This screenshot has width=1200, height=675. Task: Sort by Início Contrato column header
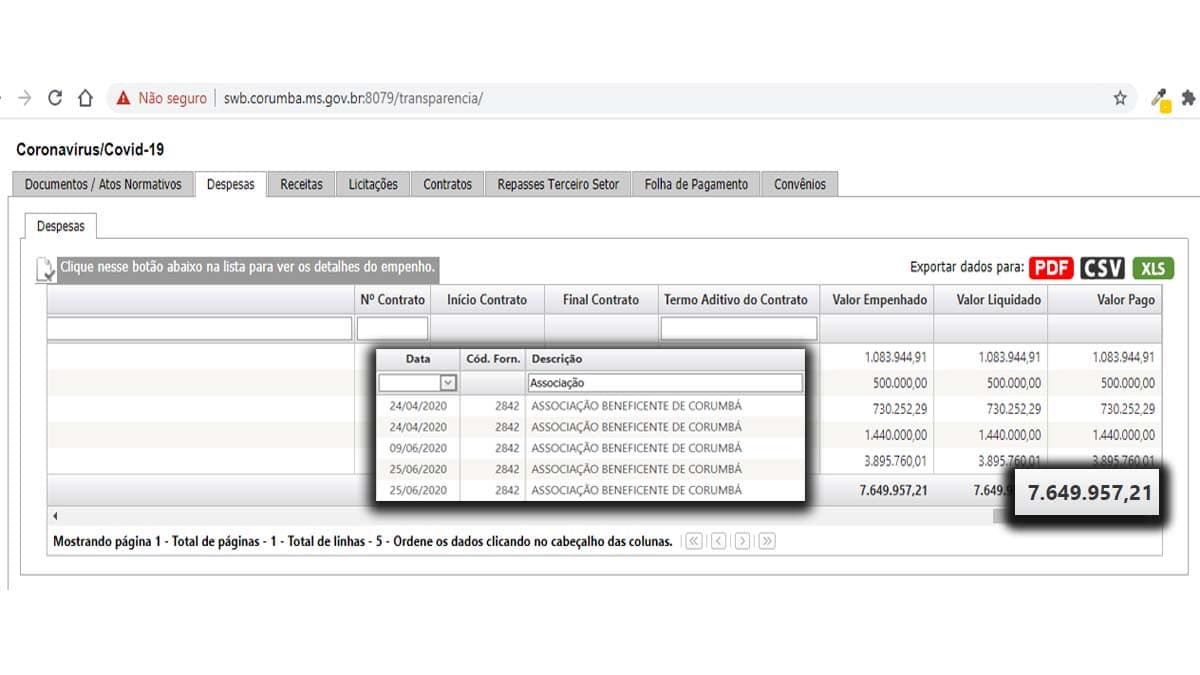click(487, 299)
